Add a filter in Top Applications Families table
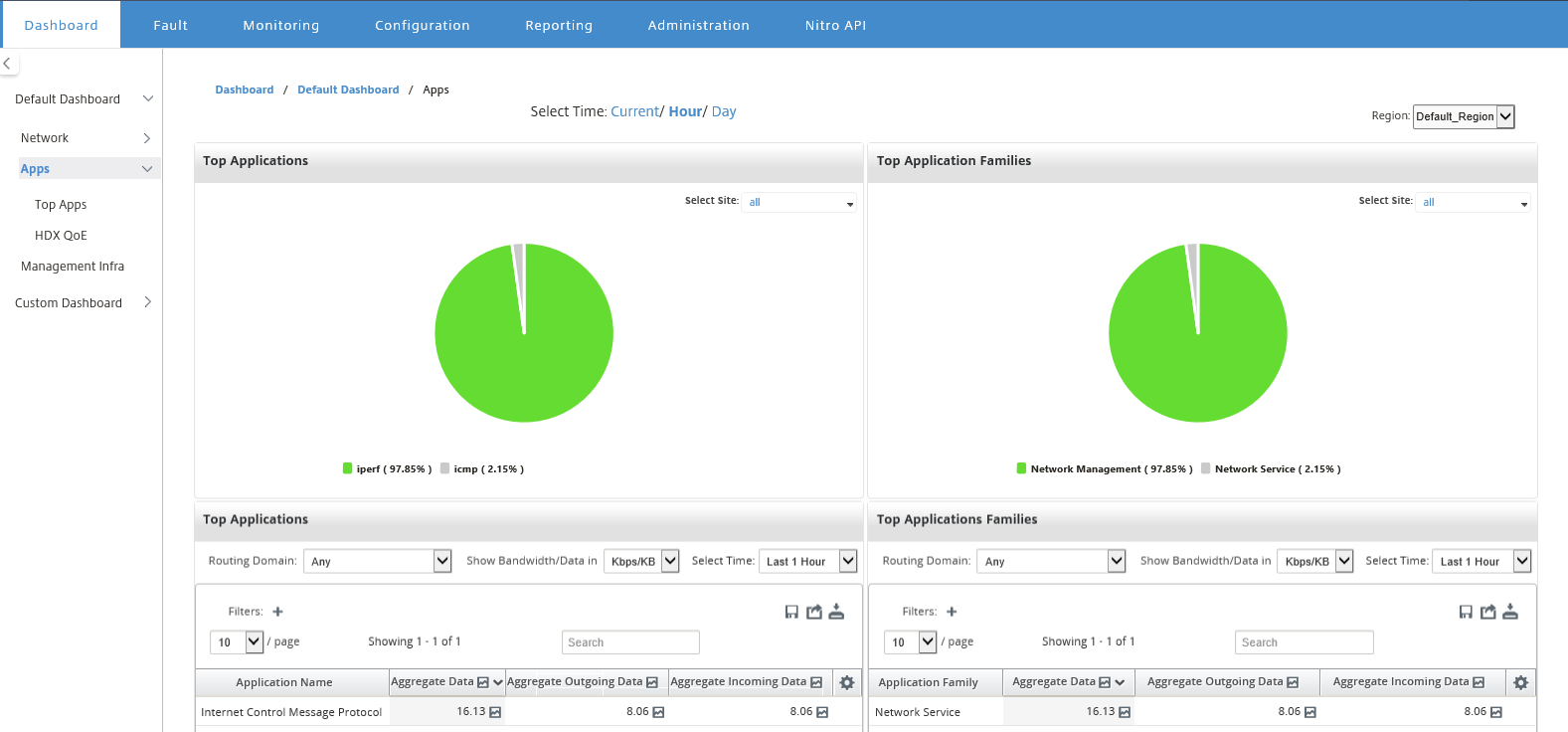 (952, 612)
